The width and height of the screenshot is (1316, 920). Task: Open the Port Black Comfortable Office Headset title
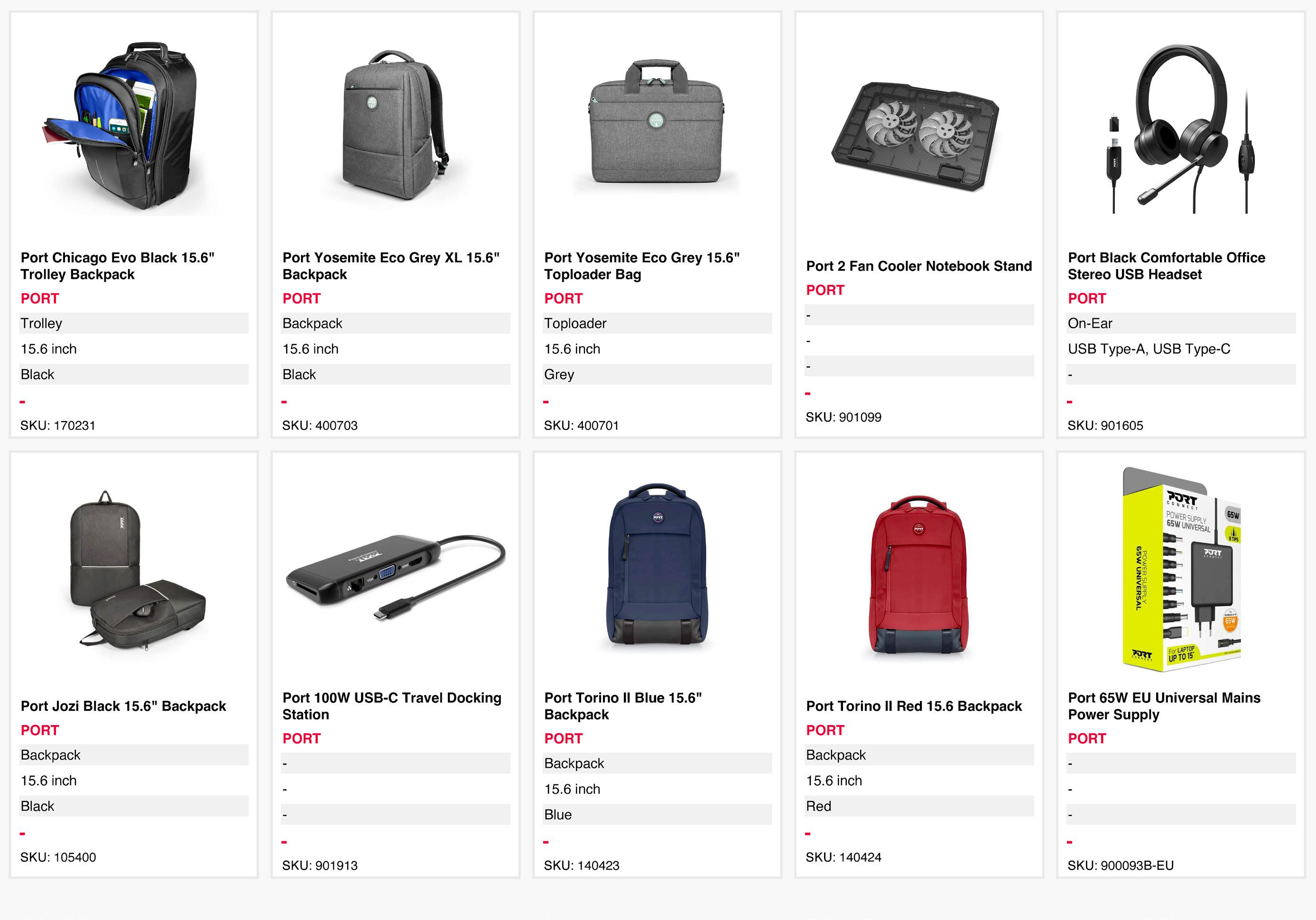pyautogui.click(x=1166, y=266)
